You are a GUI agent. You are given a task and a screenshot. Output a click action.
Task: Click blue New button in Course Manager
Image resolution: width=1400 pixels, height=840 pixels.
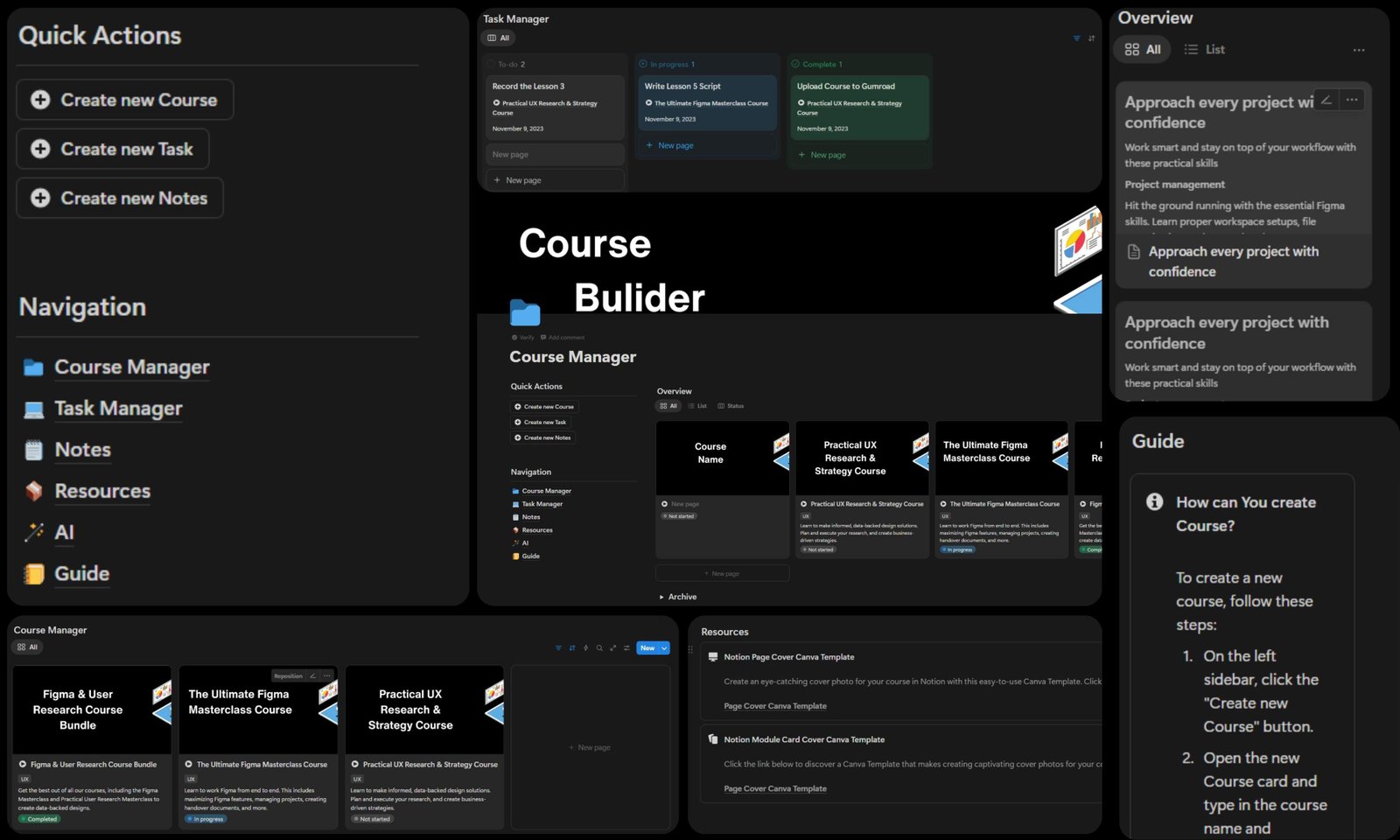[647, 648]
